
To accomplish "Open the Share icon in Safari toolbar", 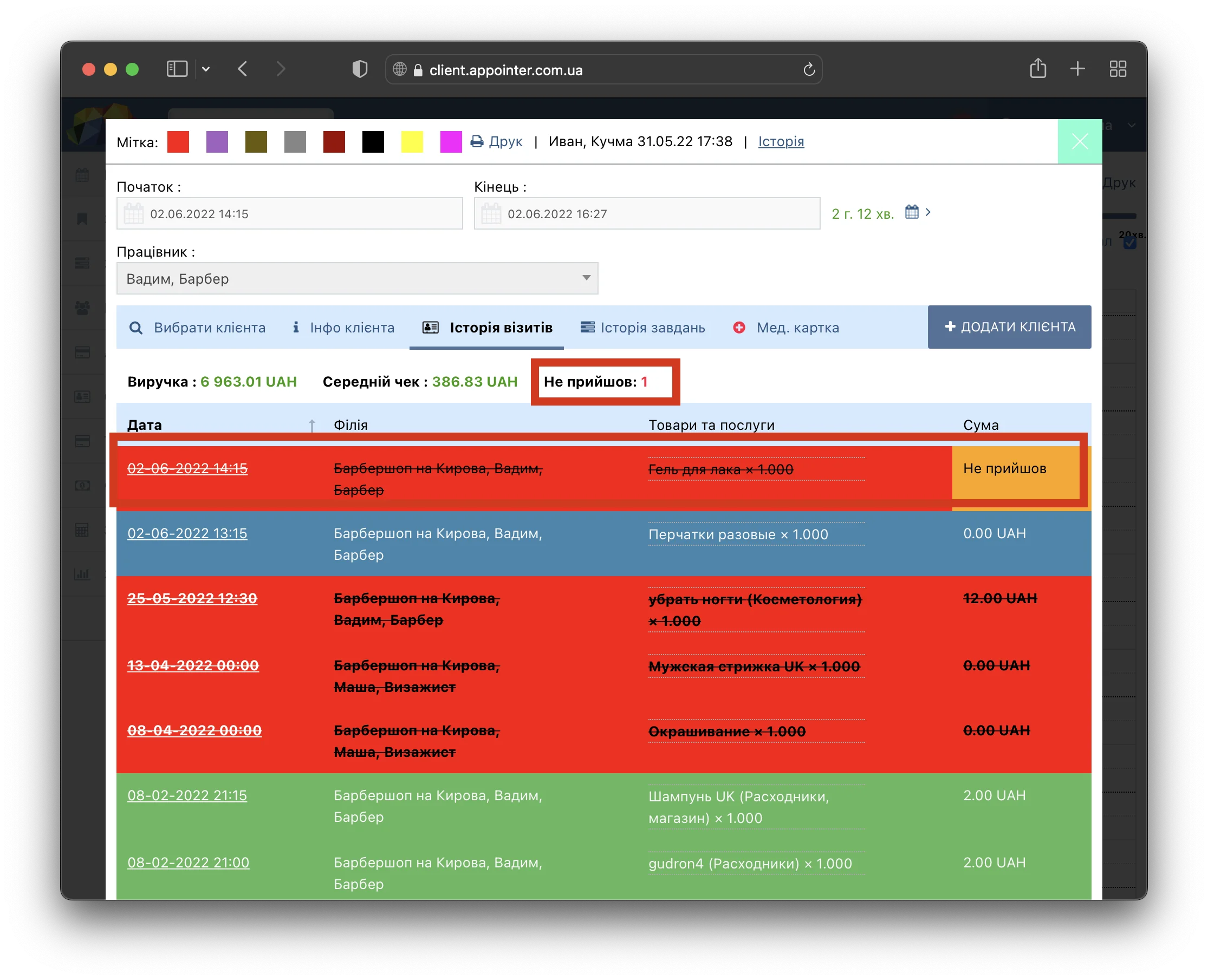I will (1037, 69).
